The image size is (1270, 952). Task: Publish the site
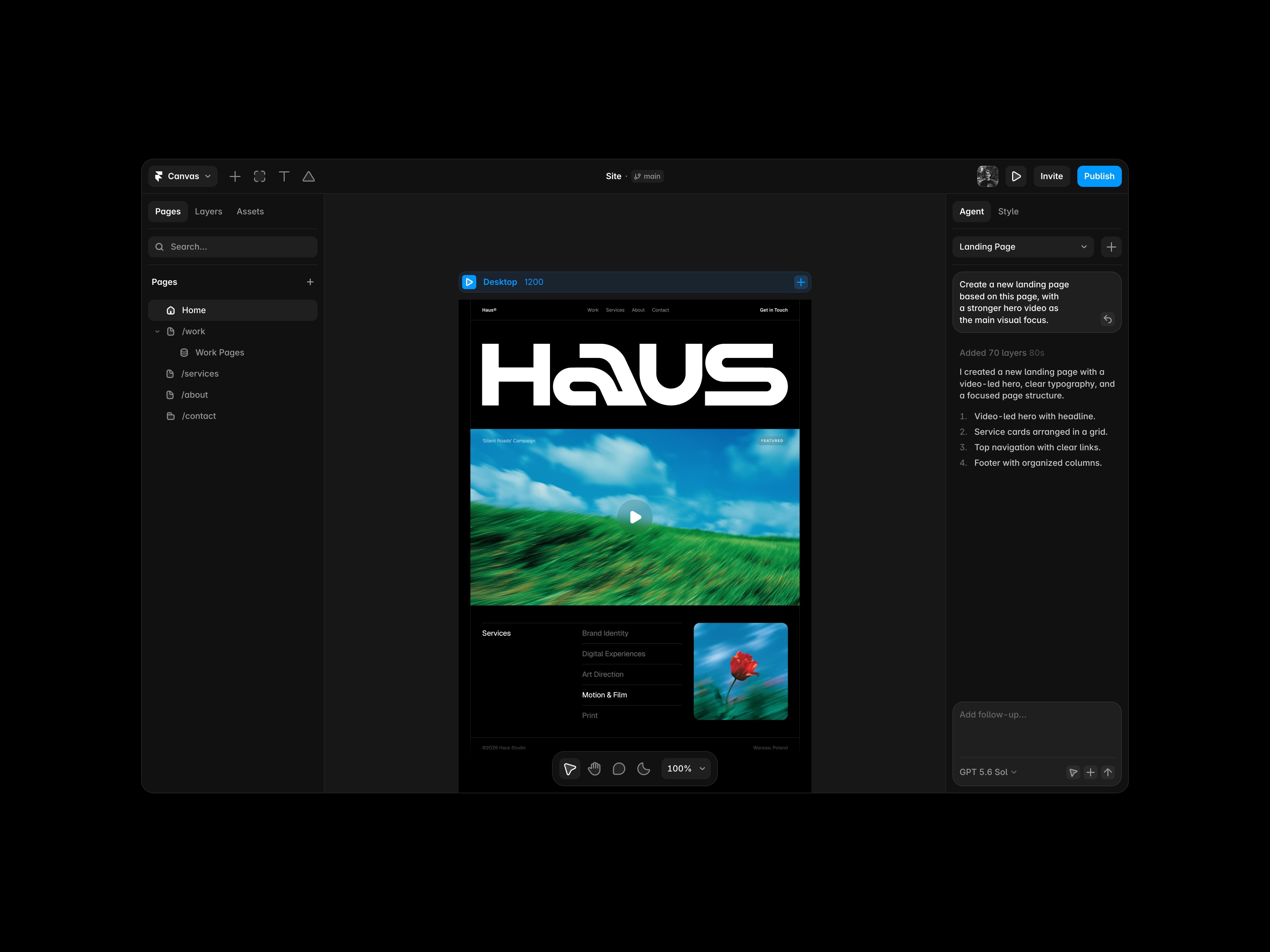click(x=1099, y=176)
